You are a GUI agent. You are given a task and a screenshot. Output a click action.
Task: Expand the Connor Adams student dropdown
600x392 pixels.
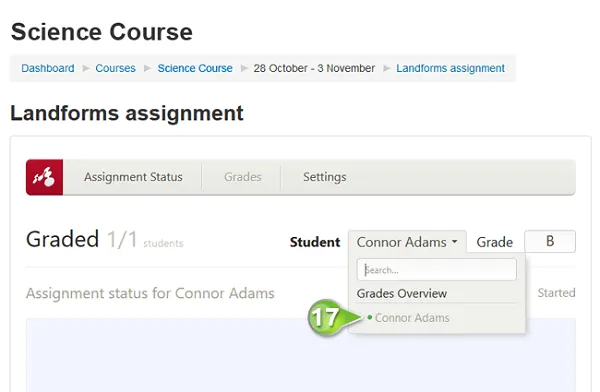(407, 242)
